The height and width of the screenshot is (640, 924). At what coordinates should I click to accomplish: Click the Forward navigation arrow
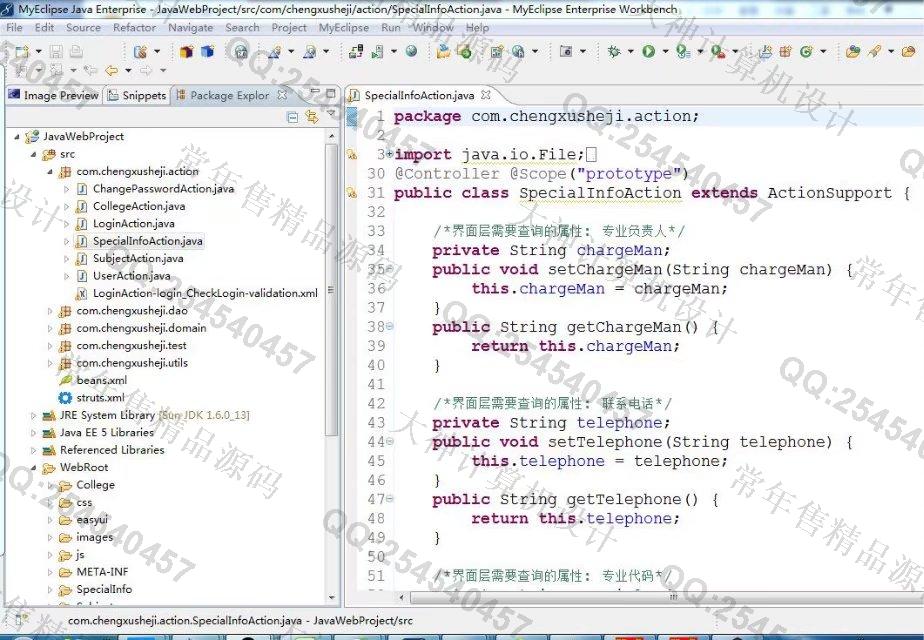click(x=145, y=71)
